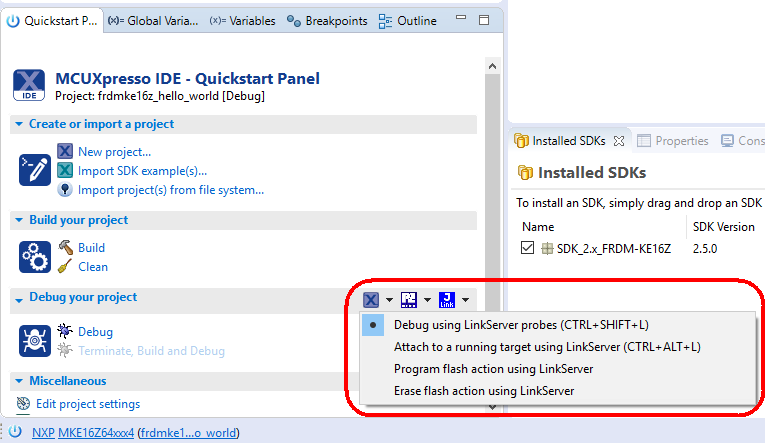Collapse the Create or import a project section

point(19,124)
